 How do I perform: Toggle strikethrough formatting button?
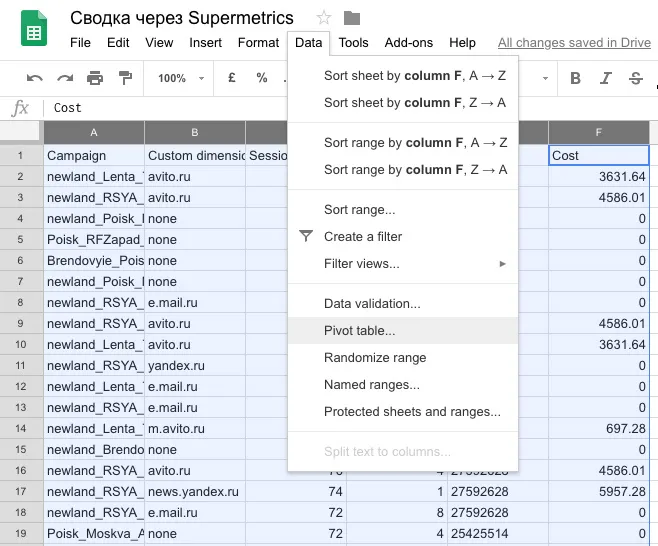[636, 78]
